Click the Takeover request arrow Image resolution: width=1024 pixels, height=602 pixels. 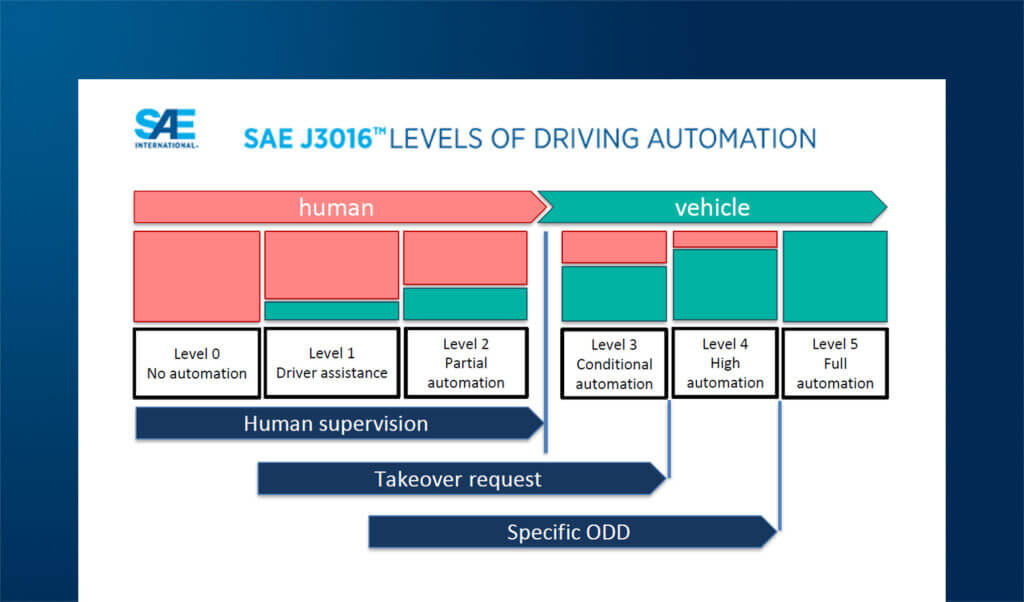point(458,479)
